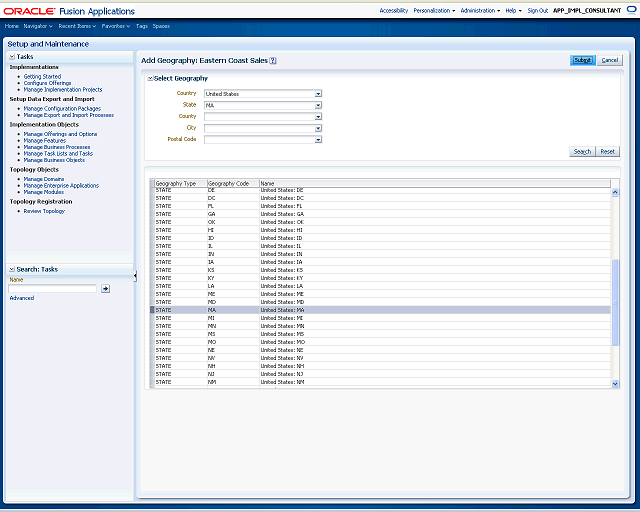Click row selector of highlighted MA row

pos(152,310)
